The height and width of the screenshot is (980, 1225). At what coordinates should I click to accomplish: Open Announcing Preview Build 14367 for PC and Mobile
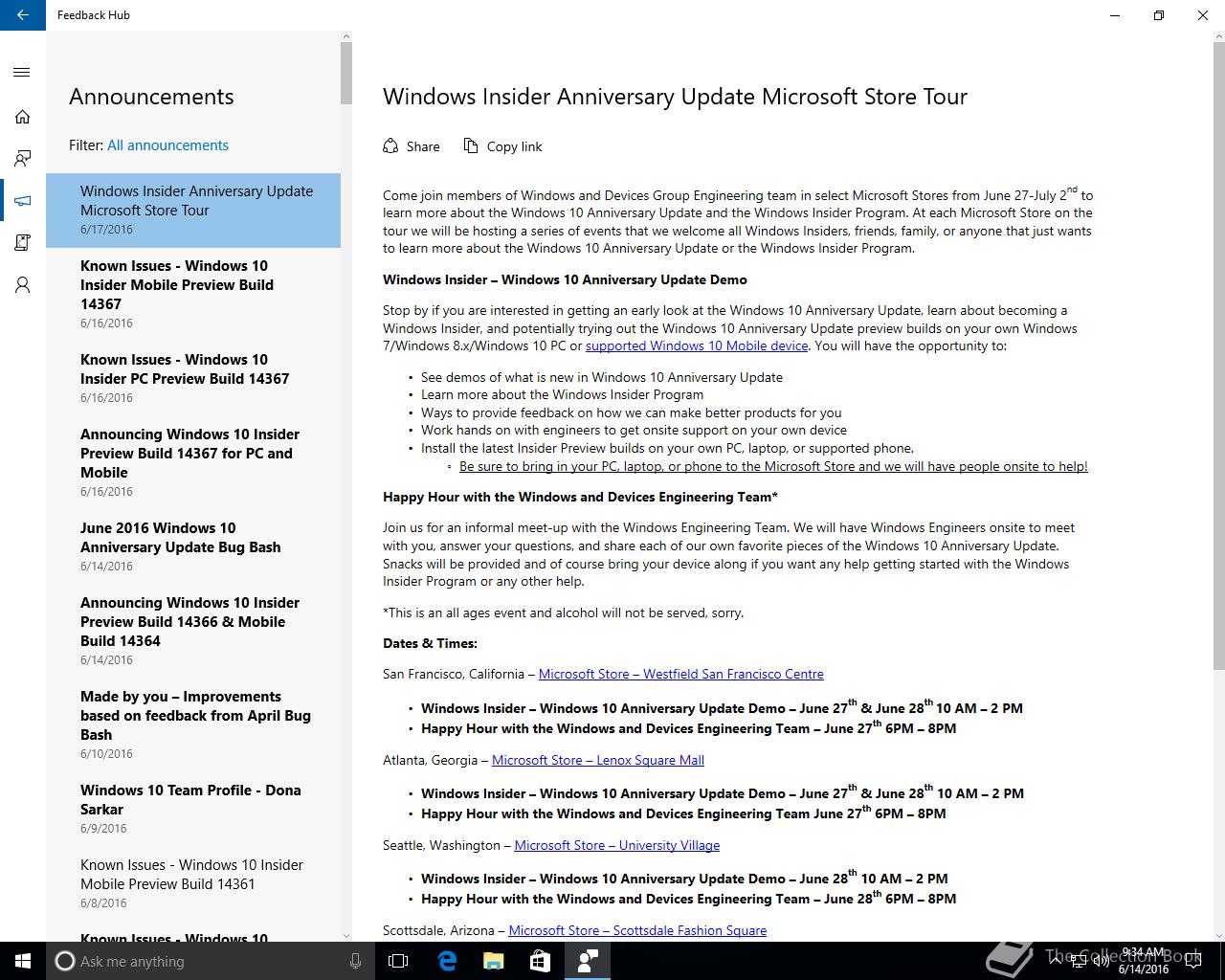click(x=193, y=462)
